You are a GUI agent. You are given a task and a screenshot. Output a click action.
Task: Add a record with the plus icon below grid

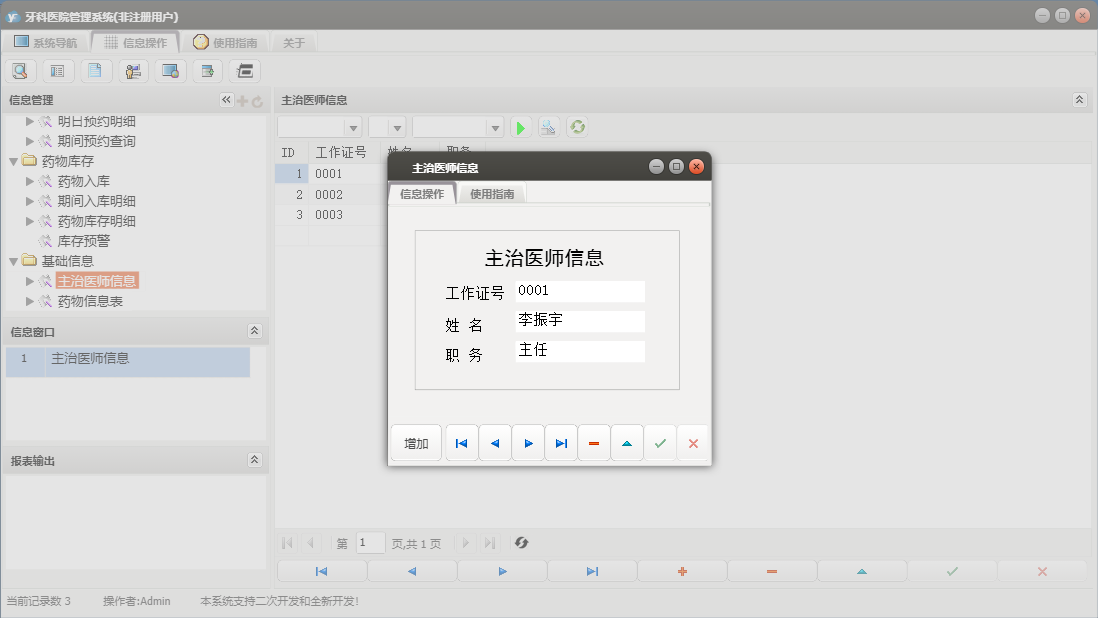682,570
